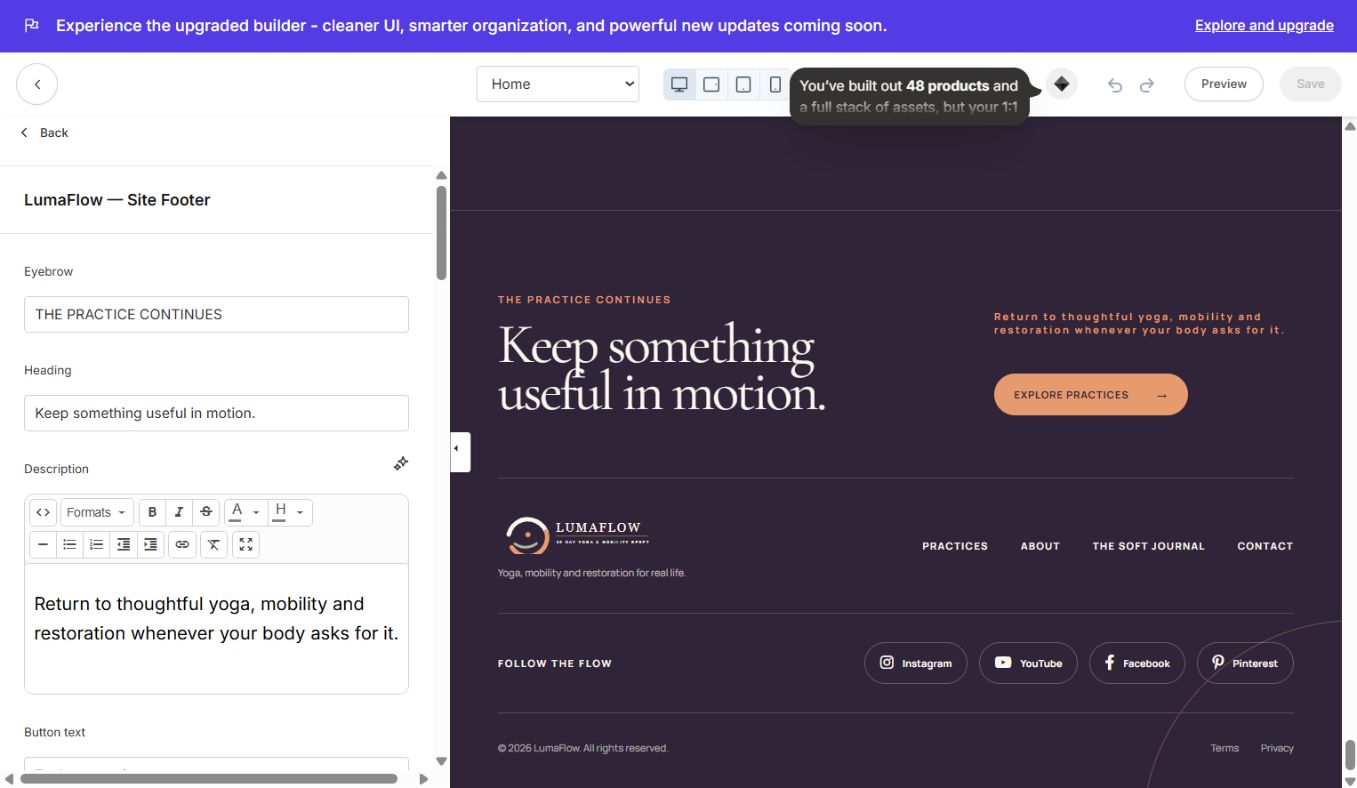
Task: Click the Preview button
Action: coord(1224,84)
